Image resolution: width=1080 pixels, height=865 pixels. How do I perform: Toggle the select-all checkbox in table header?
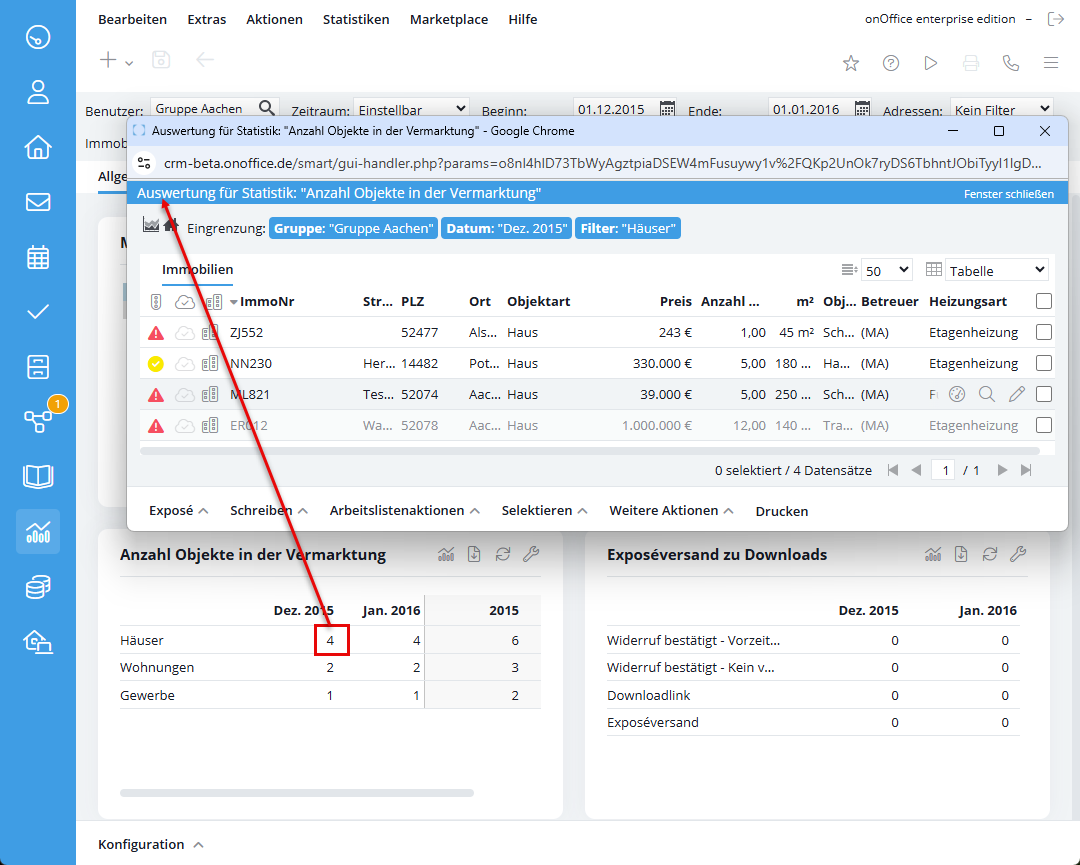tap(1044, 301)
